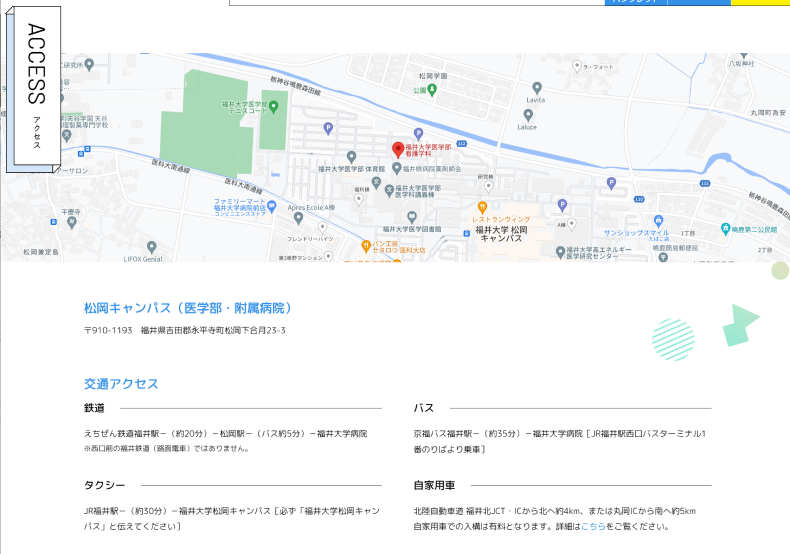Select the レストランウィング orange restaurant pin
Viewport: 790px width, 554px height.
tap(482, 206)
